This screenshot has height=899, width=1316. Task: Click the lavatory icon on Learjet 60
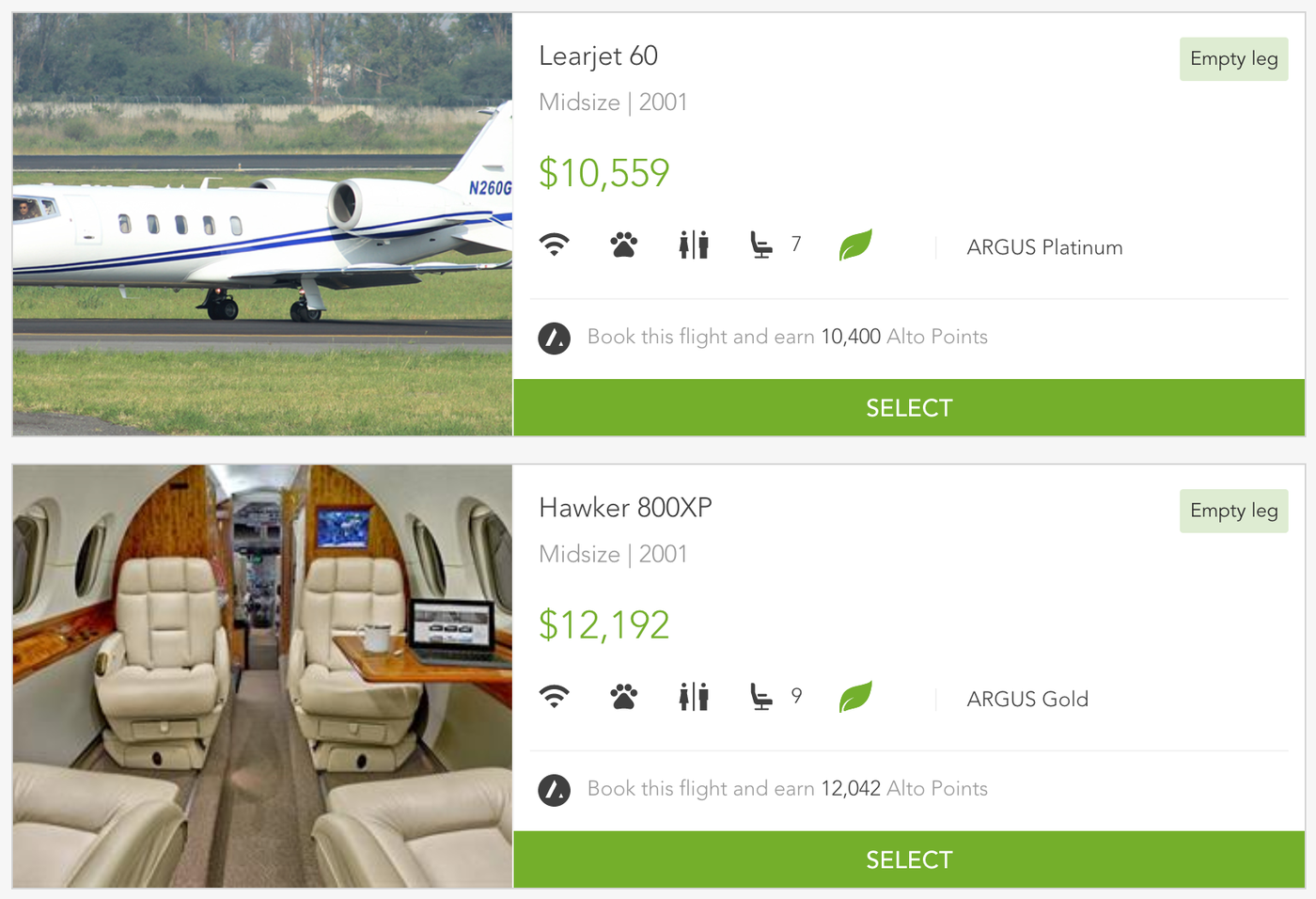tap(694, 245)
